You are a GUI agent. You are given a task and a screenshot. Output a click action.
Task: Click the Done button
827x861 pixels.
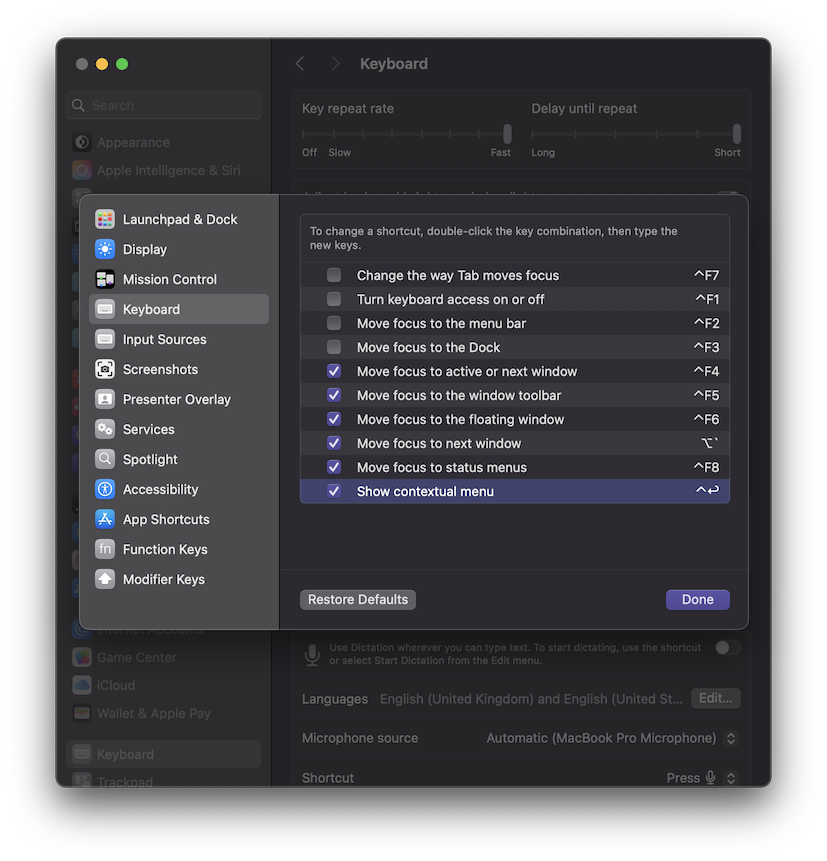tap(697, 599)
